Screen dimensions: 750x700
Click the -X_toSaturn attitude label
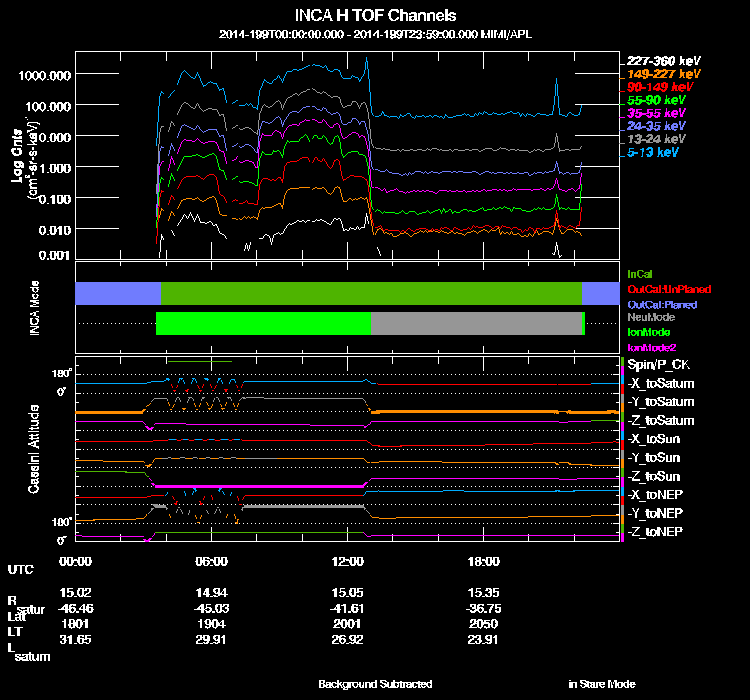[x=661, y=383]
